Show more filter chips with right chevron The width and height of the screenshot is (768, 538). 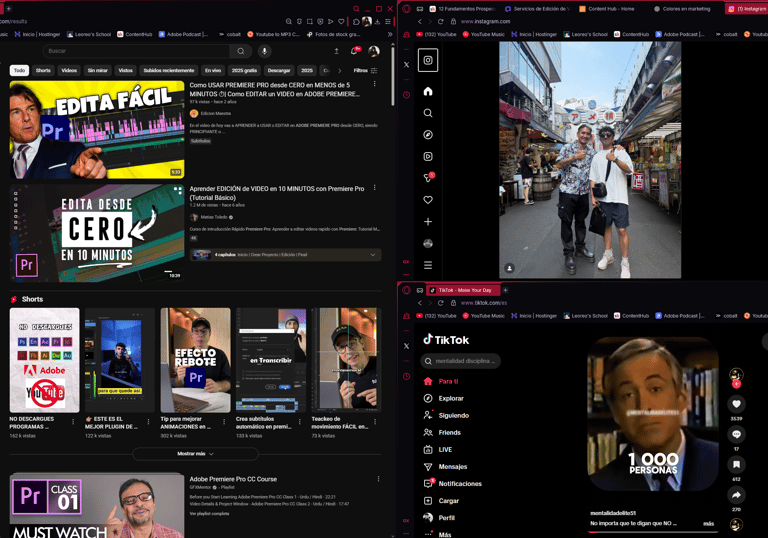[x=339, y=71]
